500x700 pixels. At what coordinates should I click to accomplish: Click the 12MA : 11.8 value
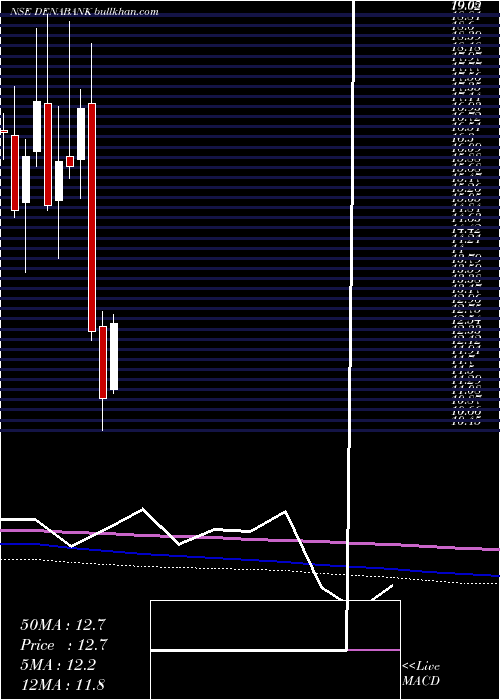tap(63, 684)
